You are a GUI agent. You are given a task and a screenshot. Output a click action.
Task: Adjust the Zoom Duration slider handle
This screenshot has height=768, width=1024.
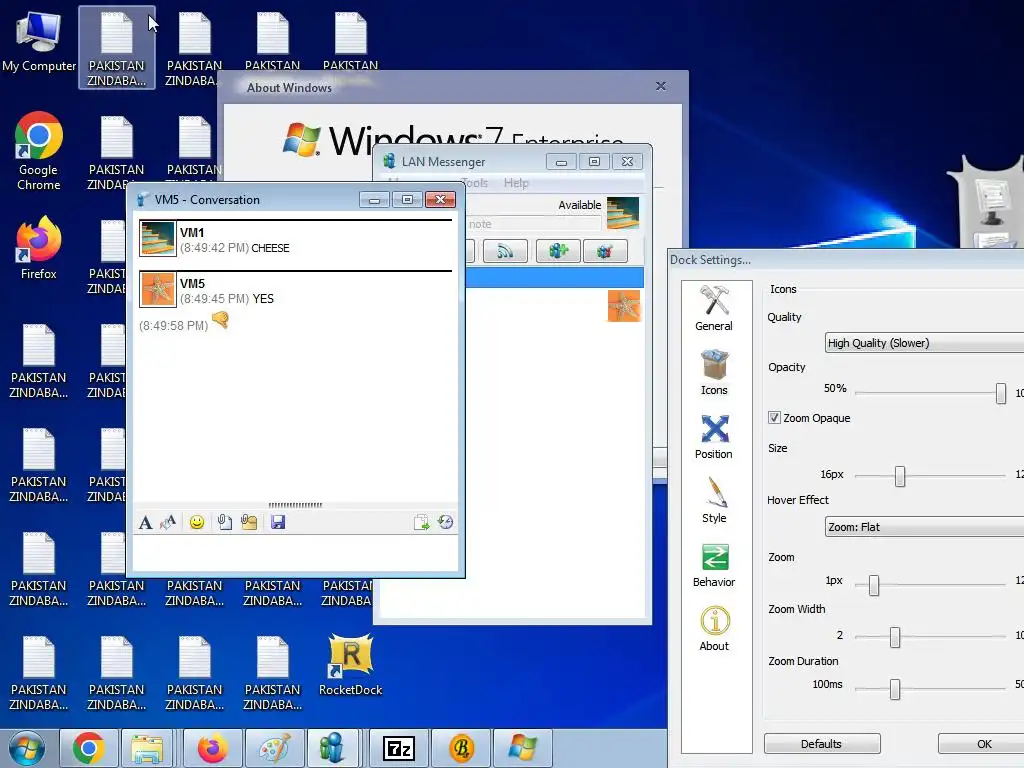click(895, 689)
